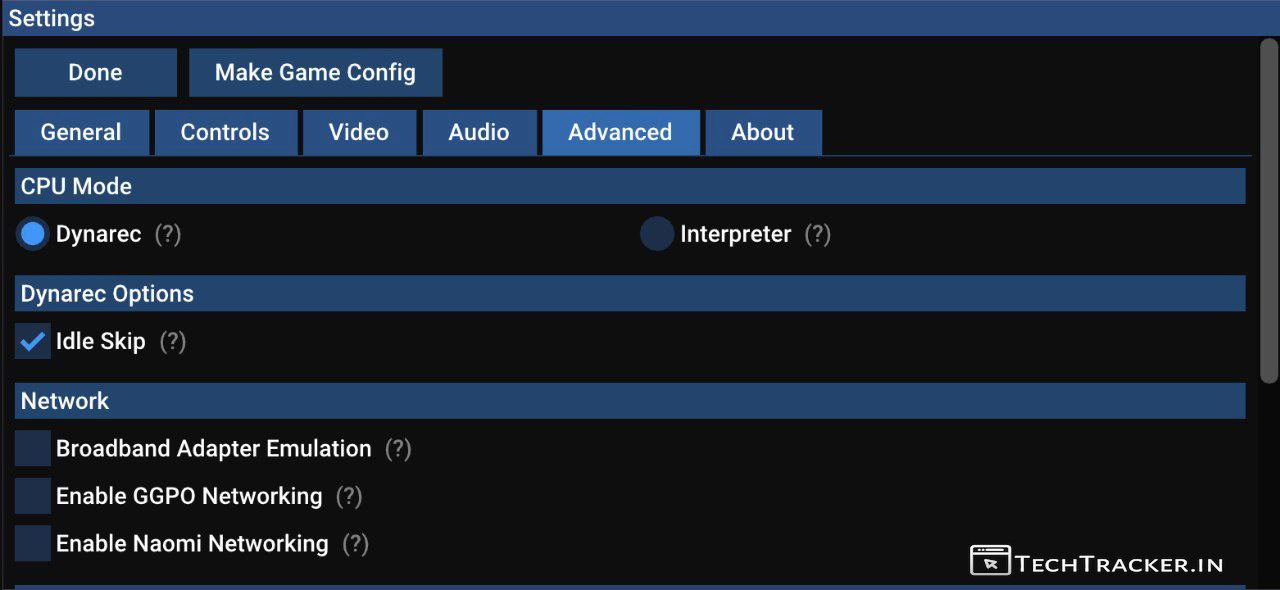Click the TechTracker.in watermark logo icon
This screenshot has width=1280, height=590.
[x=990, y=561]
